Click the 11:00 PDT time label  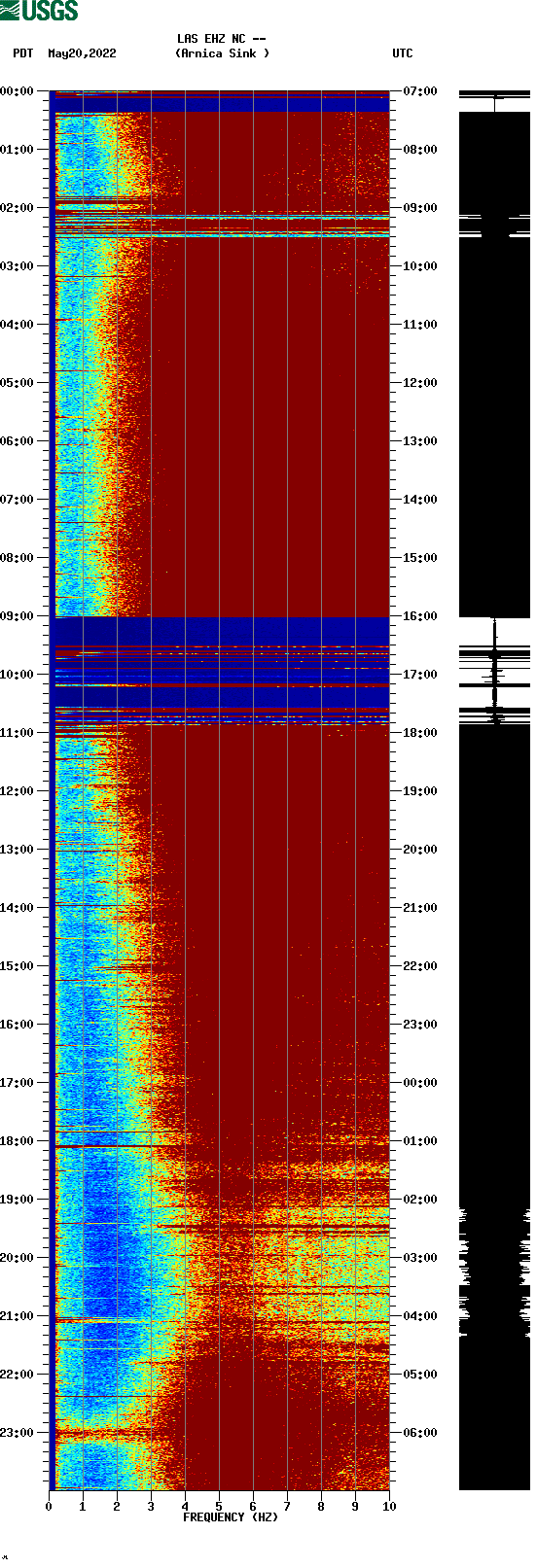[x=17, y=733]
